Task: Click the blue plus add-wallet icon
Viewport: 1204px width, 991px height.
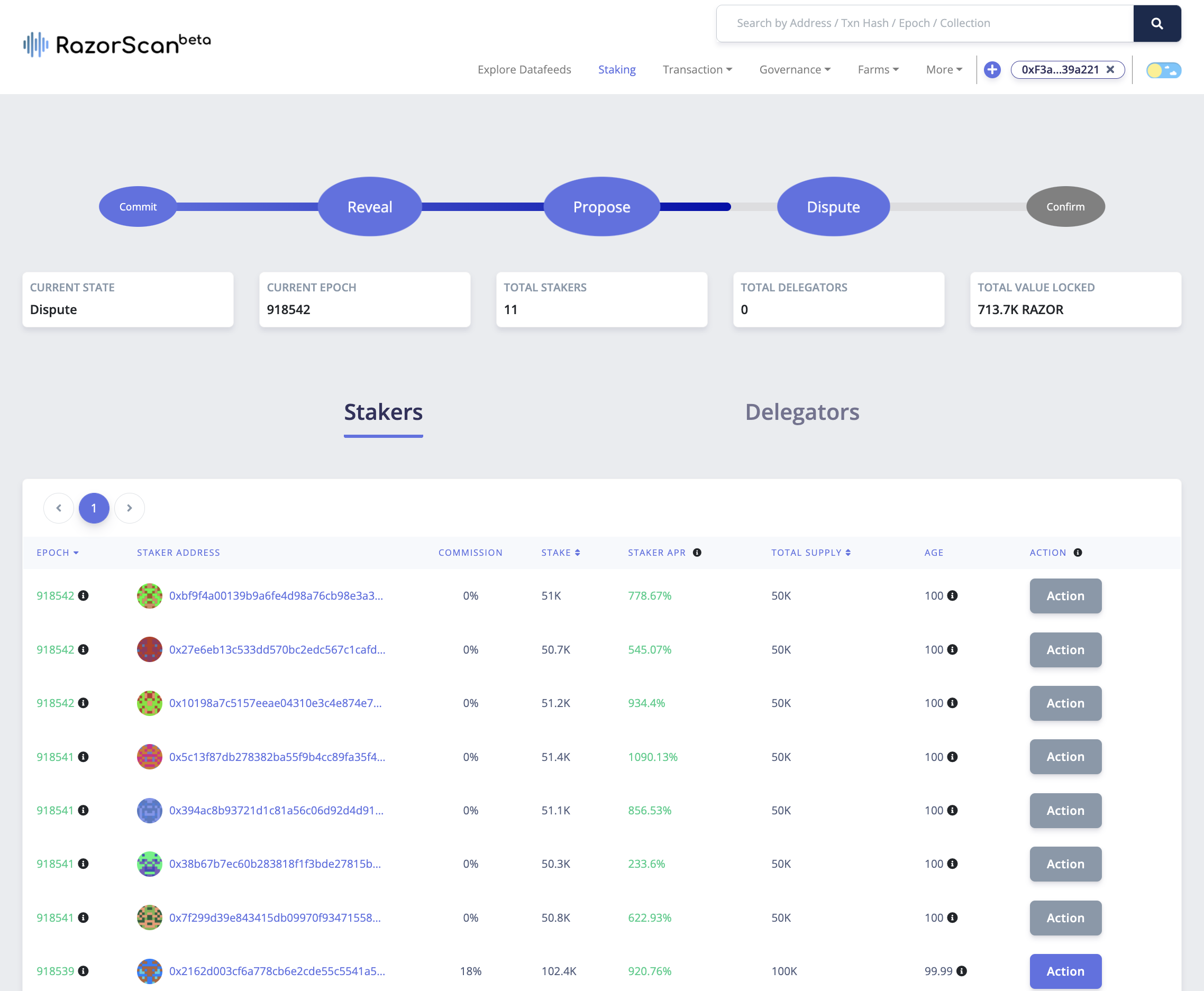Action: [992, 70]
